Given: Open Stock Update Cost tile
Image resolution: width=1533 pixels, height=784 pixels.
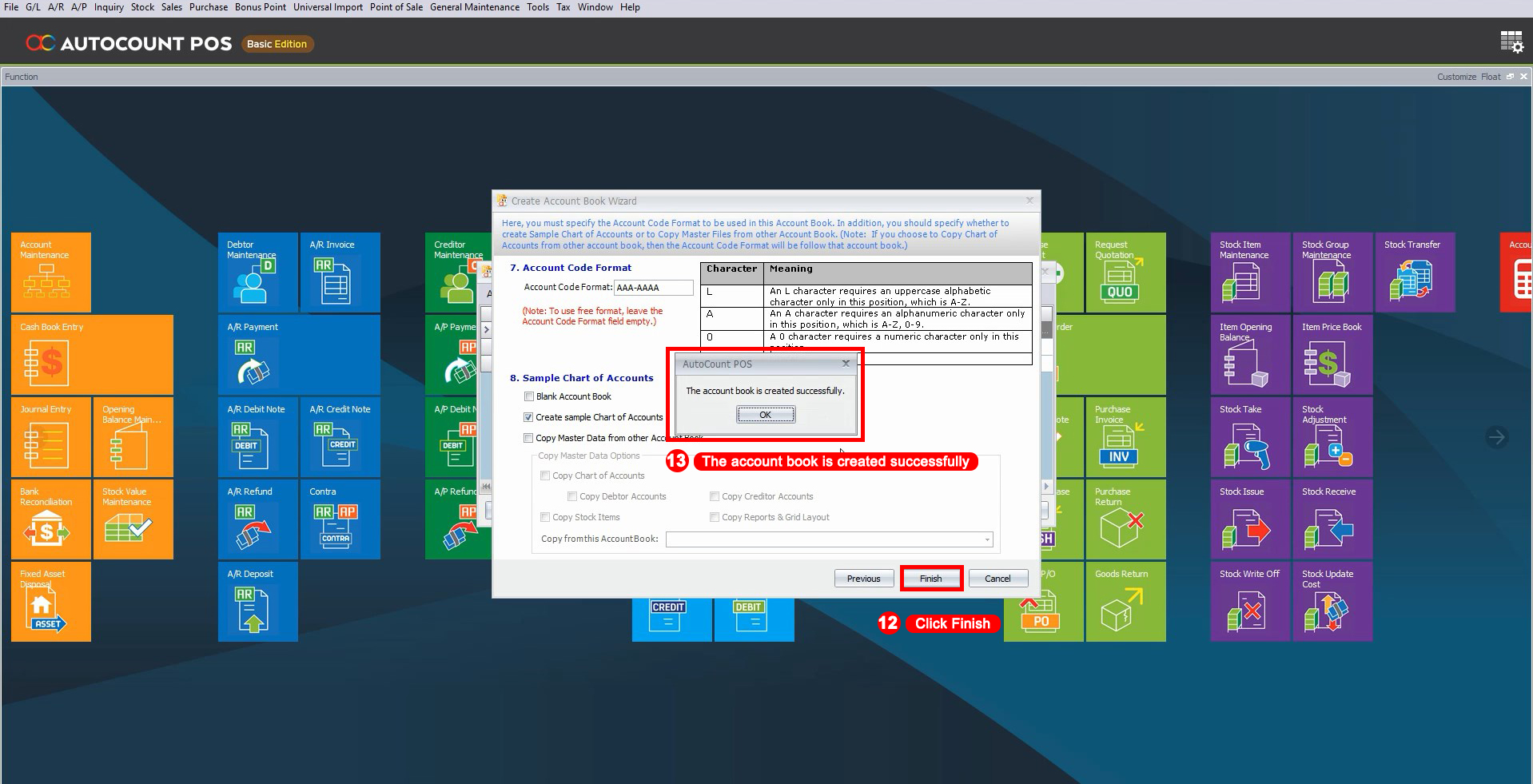Looking at the screenshot, I should coord(1333,602).
